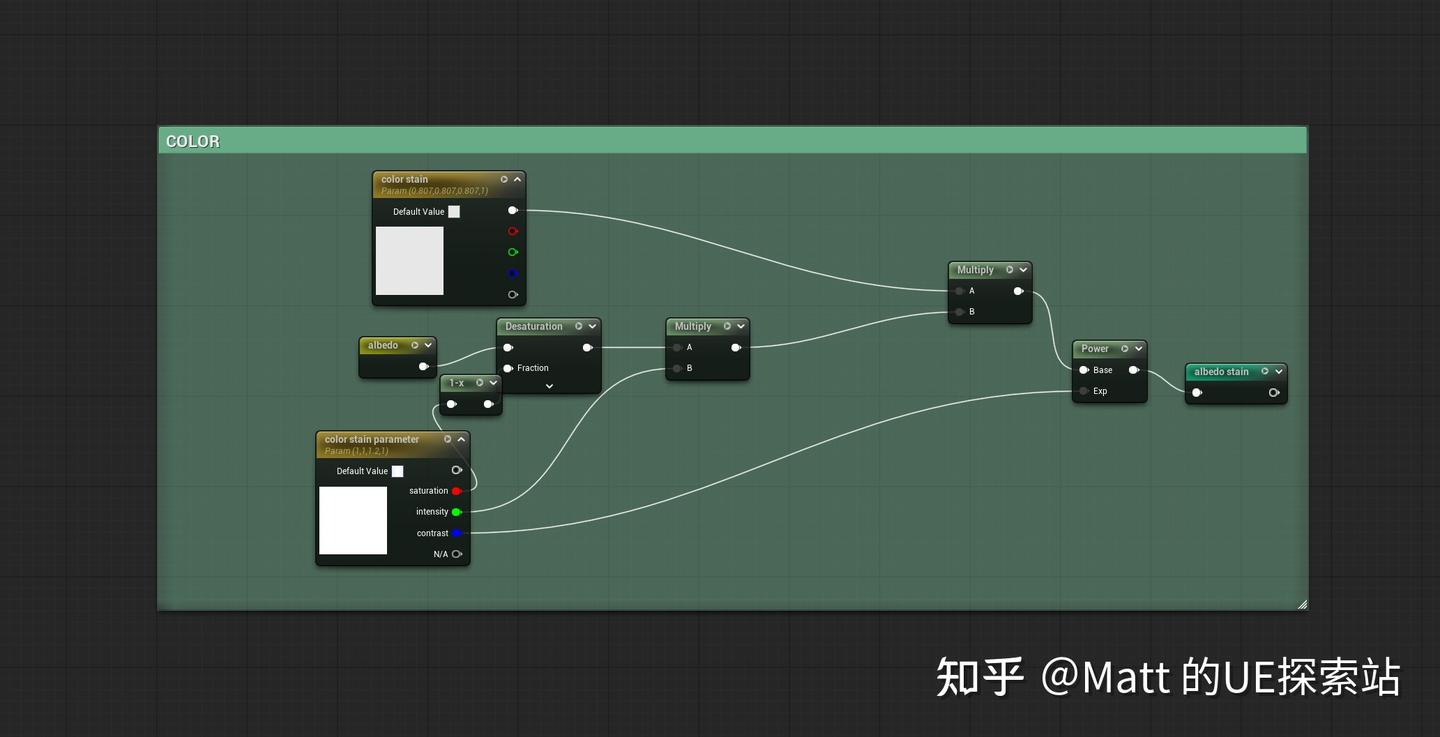The height and width of the screenshot is (737, 1440).
Task: Click the output pin of the 1-x node
Action: 489,403
